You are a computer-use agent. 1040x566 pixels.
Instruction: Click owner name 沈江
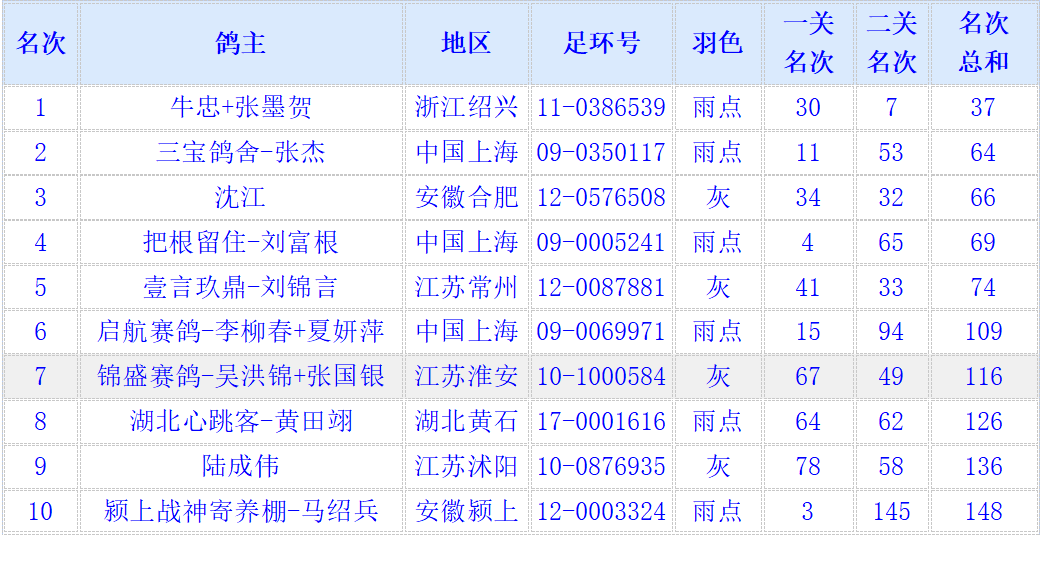point(241,198)
